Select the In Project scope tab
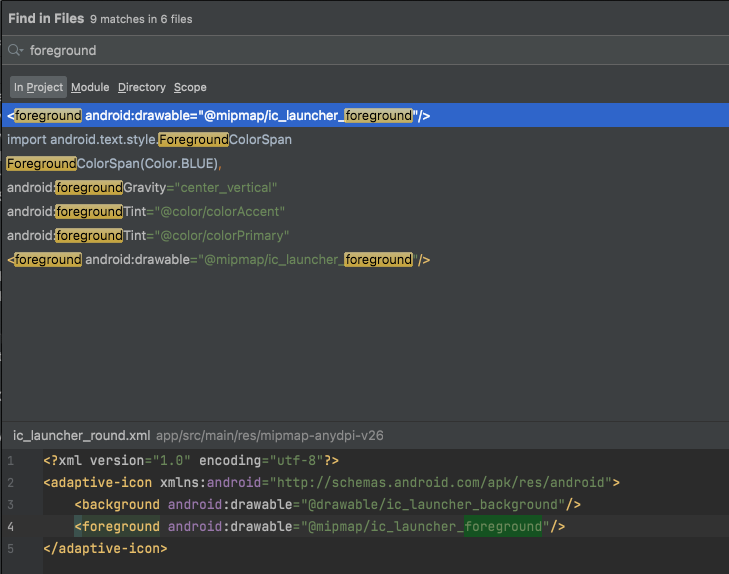Image resolution: width=729 pixels, height=574 pixels. click(38, 87)
